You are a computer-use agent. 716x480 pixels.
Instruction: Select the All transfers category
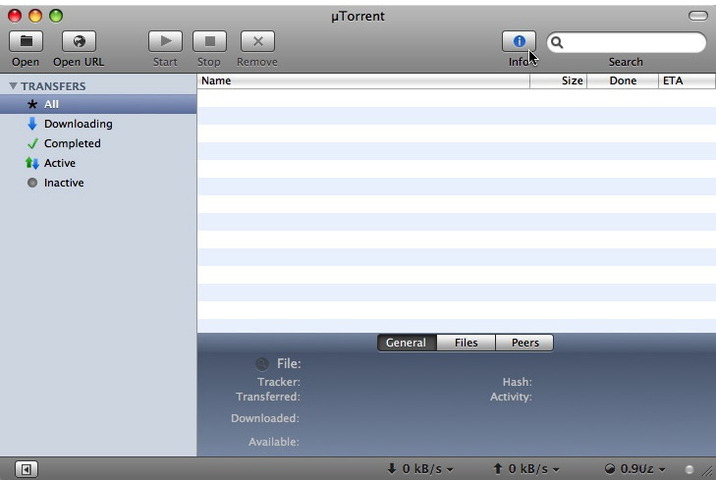click(x=98, y=104)
